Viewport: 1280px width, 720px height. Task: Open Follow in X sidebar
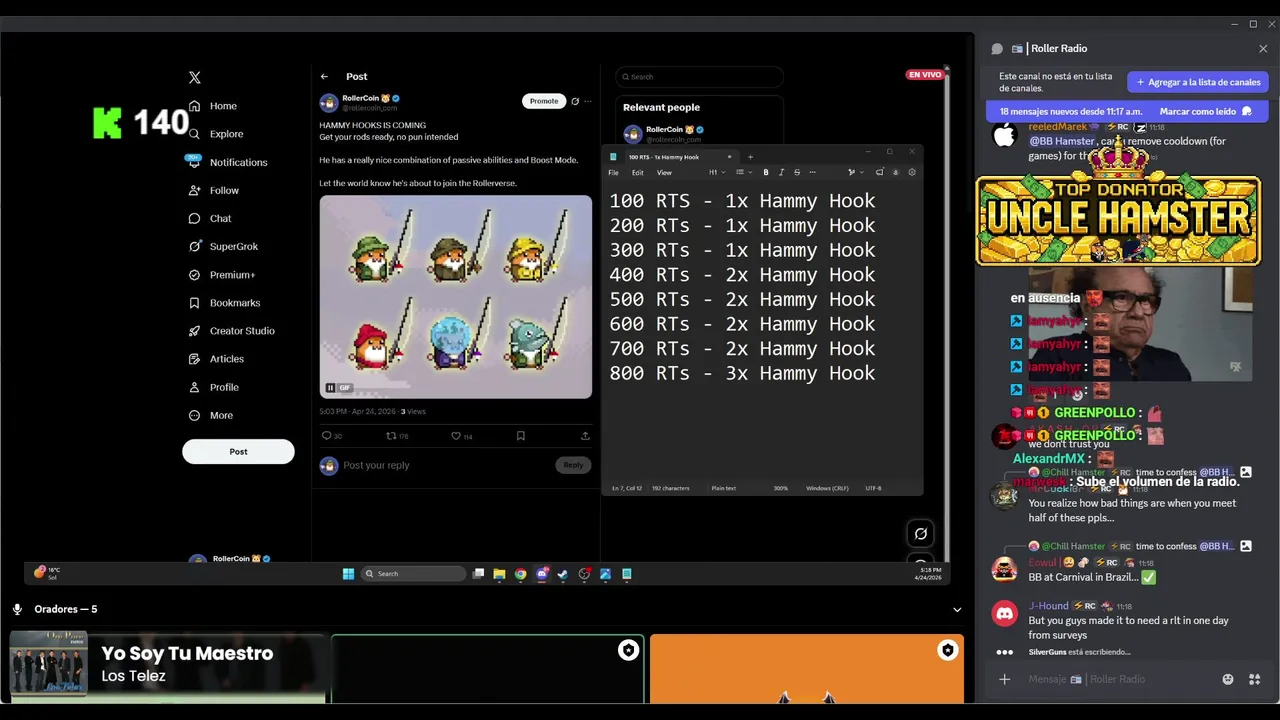pyautogui.click(x=214, y=190)
